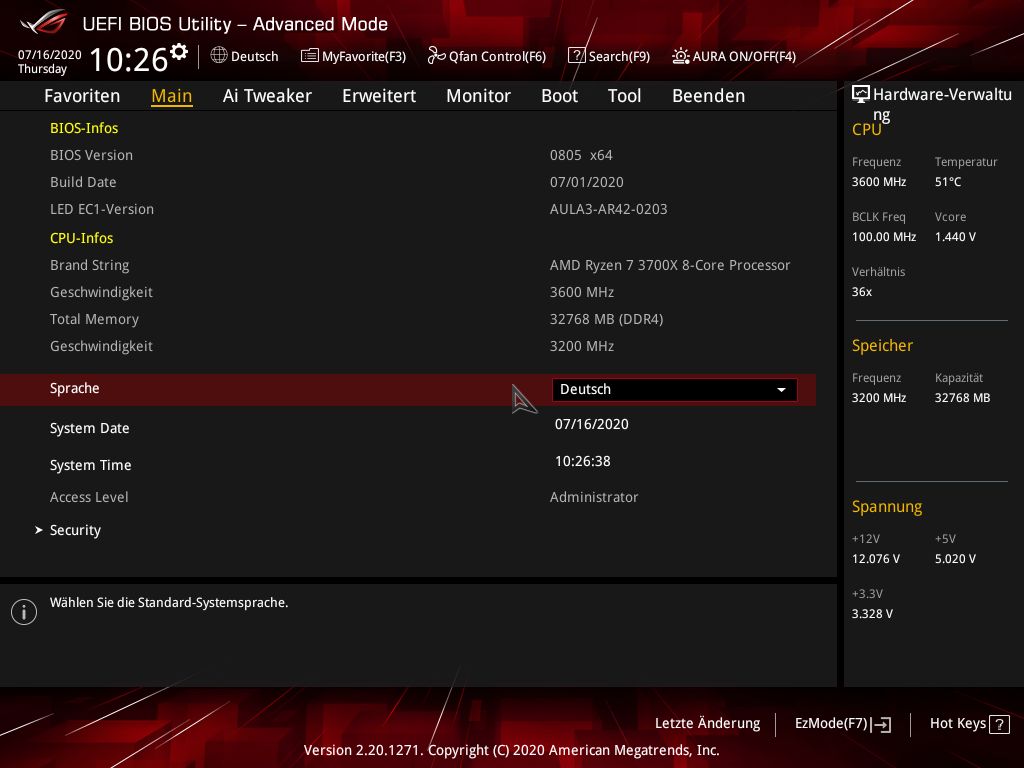
Task: Click the large 10:26 clock display
Action: pyautogui.click(x=129, y=59)
